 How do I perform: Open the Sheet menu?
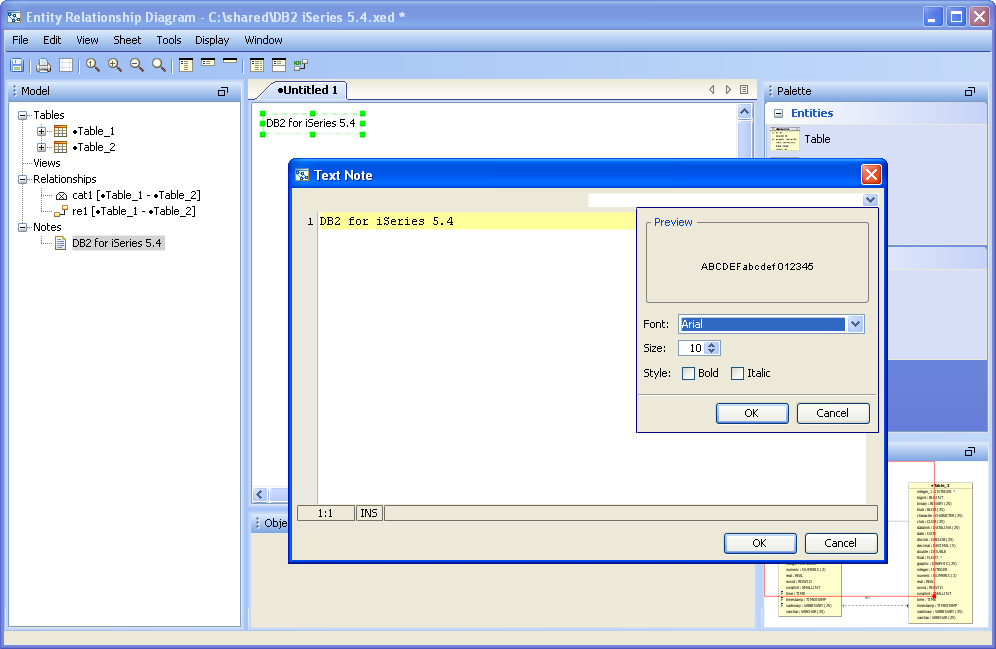tap(127, 40)
